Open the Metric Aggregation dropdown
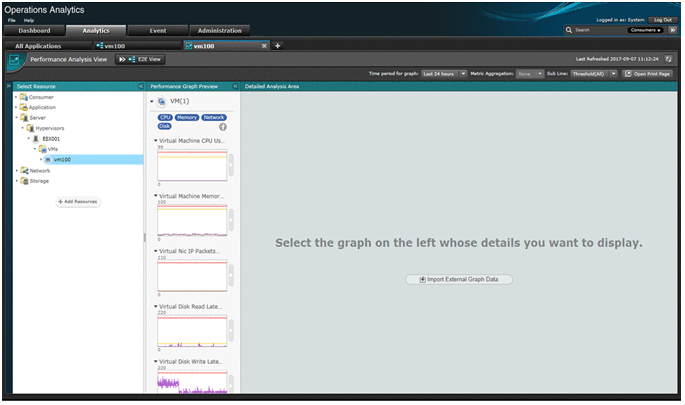This screenshot has width=685, height=405. [x=529, y=74]
